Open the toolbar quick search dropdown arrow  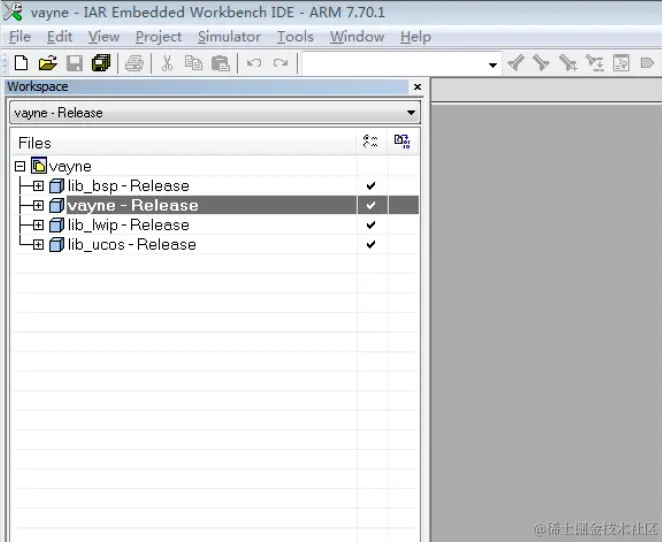coord(493,65)
